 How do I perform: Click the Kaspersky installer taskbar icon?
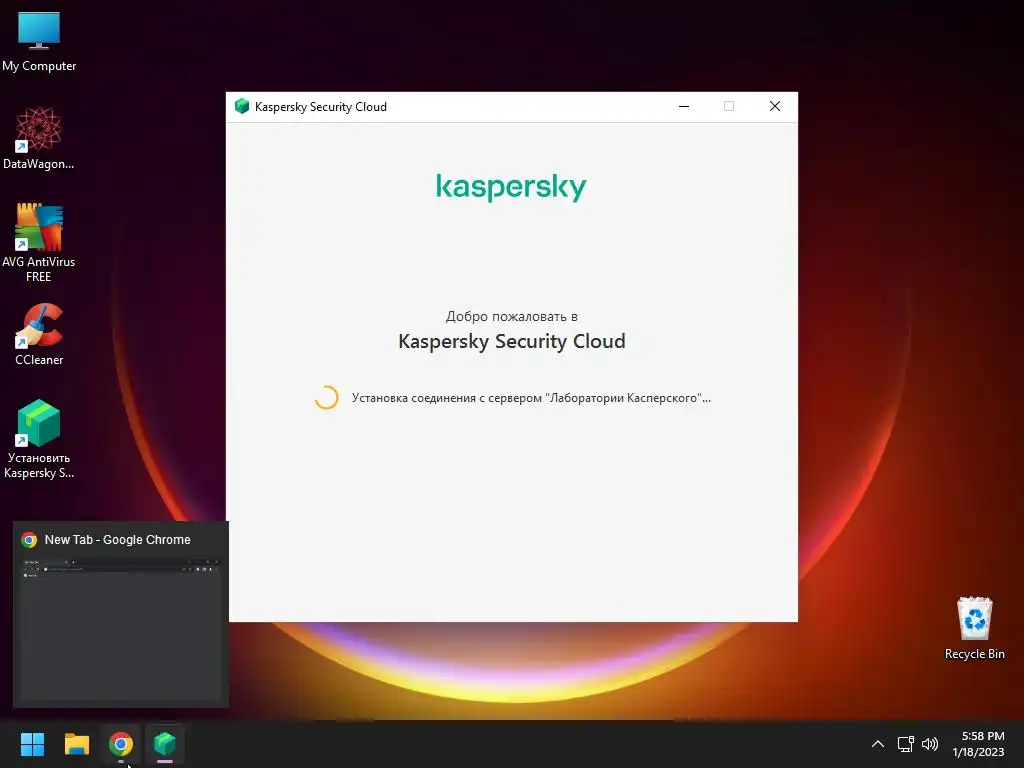(x=165, y=744)
